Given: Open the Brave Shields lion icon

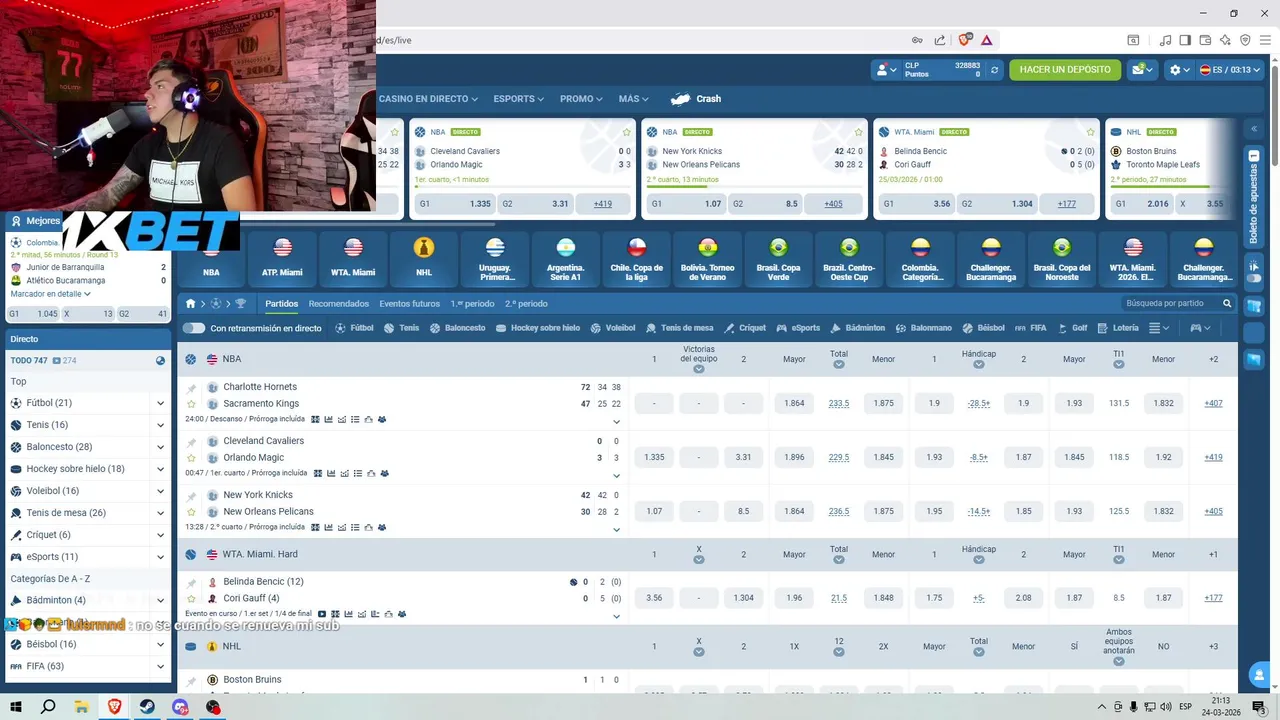Looking at the screenshot, I should pos(964,40).
